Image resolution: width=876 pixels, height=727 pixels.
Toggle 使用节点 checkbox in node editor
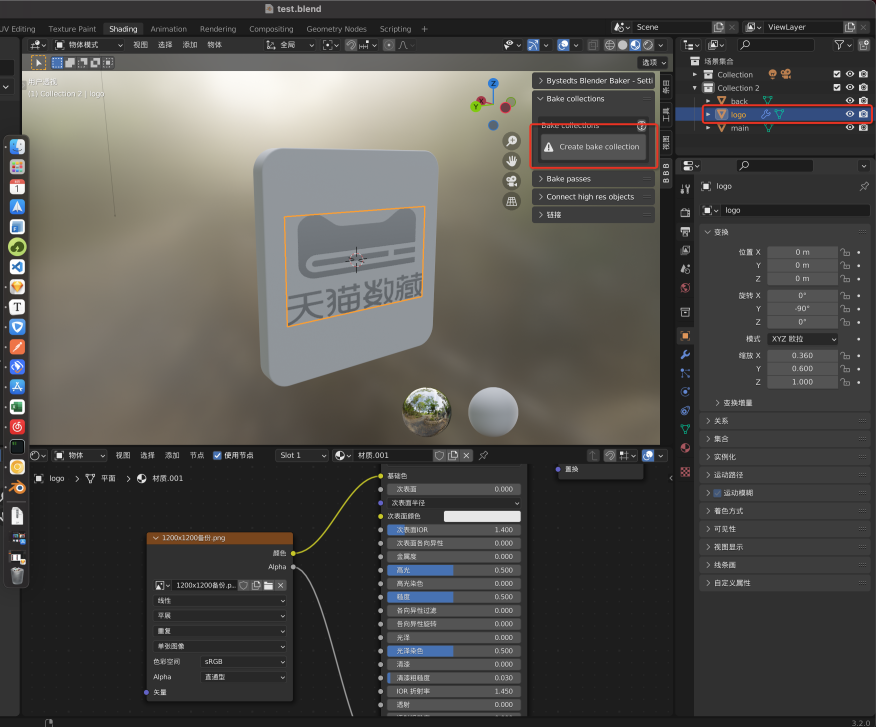coord(217,455)
